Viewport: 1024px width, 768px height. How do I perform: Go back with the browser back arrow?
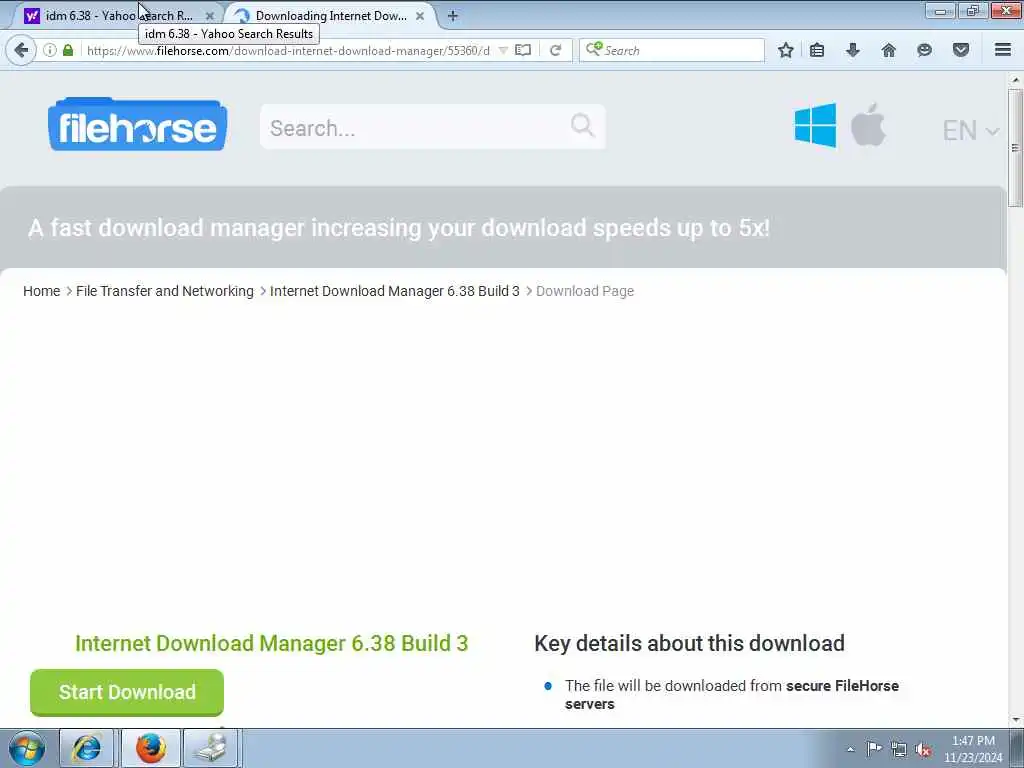pos(21,50)
